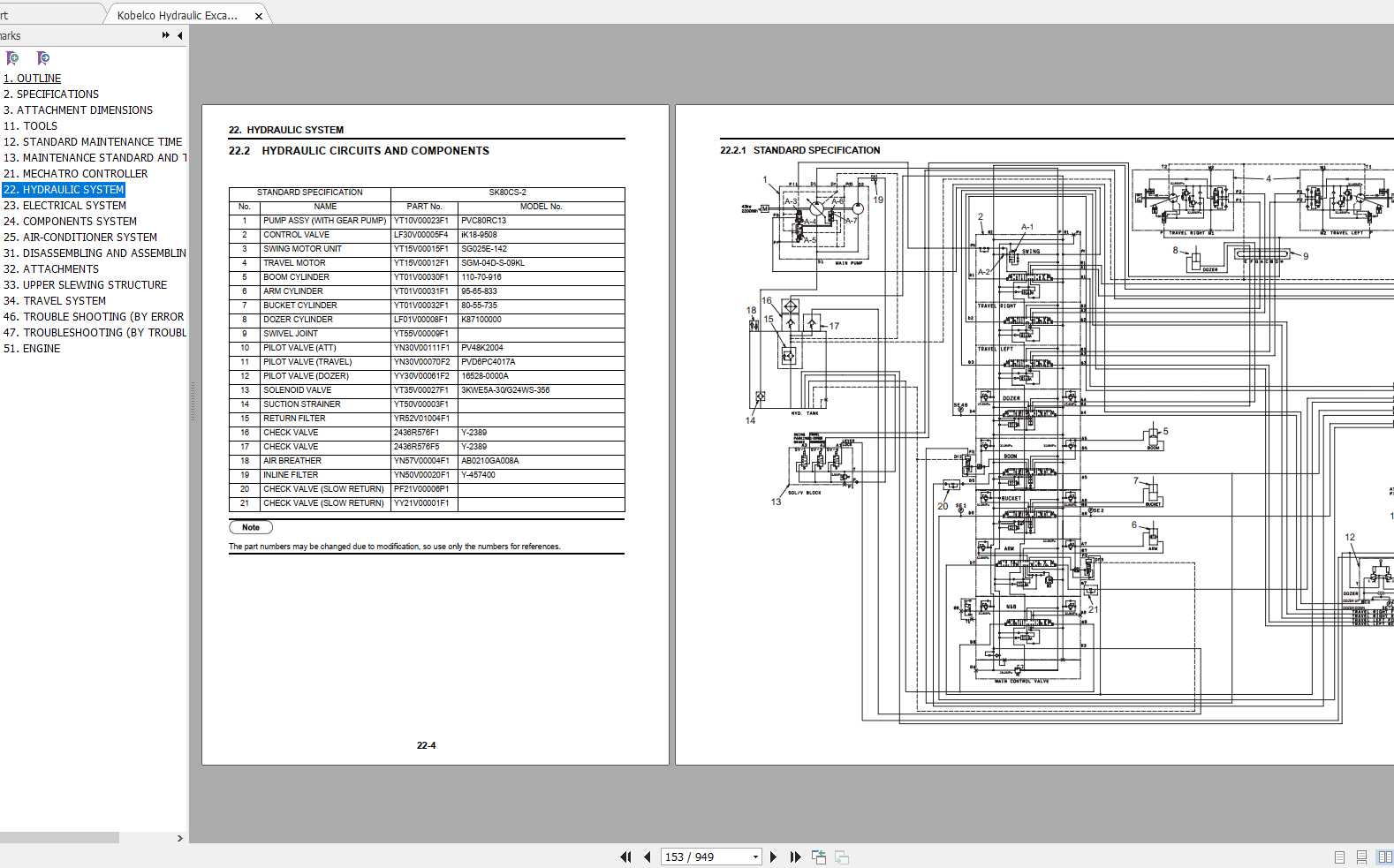
Task: Click the HYD. TANK diagram label
Action: pyautogui.click(x=805, y=413)
